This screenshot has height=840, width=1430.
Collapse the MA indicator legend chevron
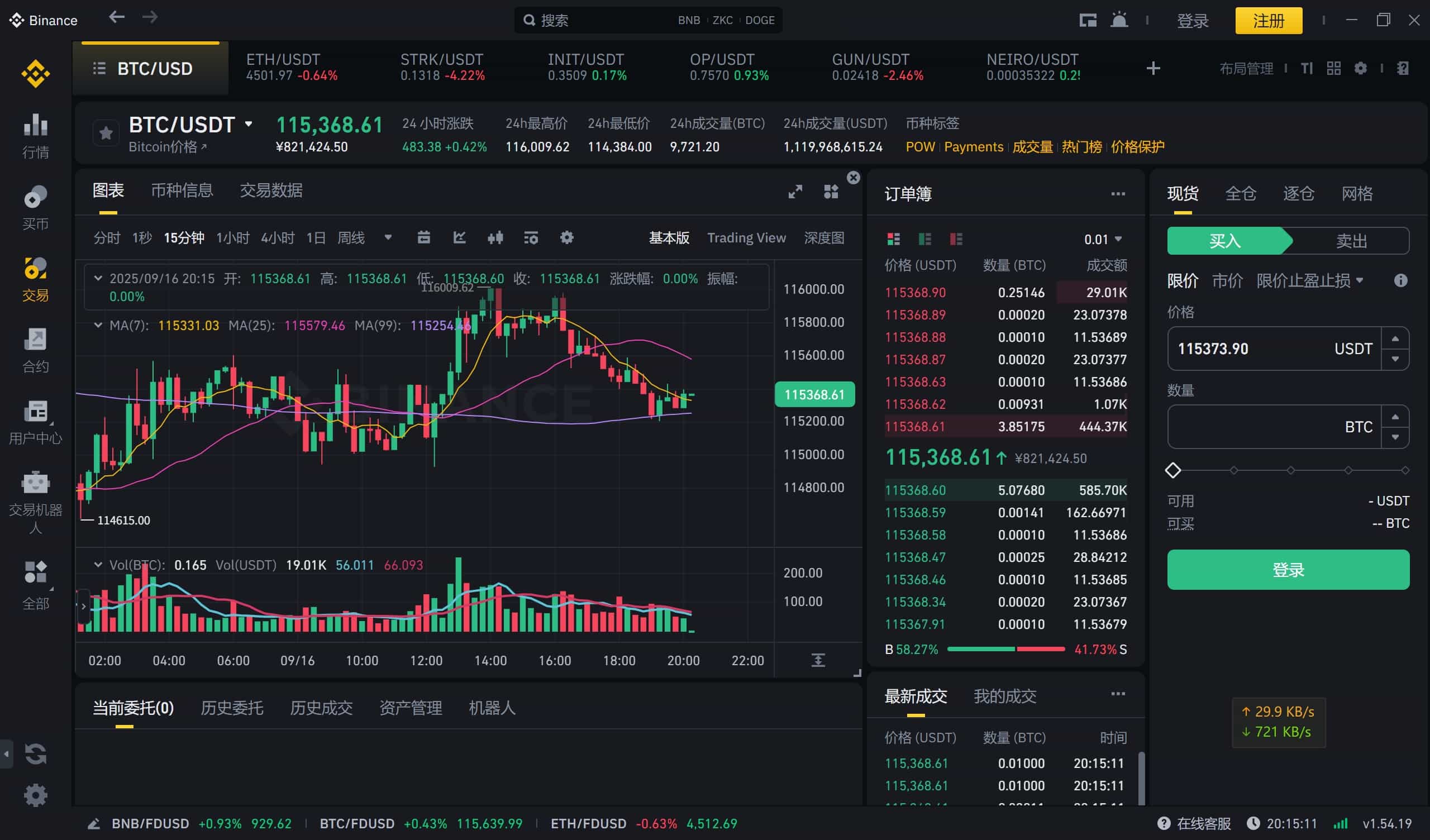click(98, 325)
